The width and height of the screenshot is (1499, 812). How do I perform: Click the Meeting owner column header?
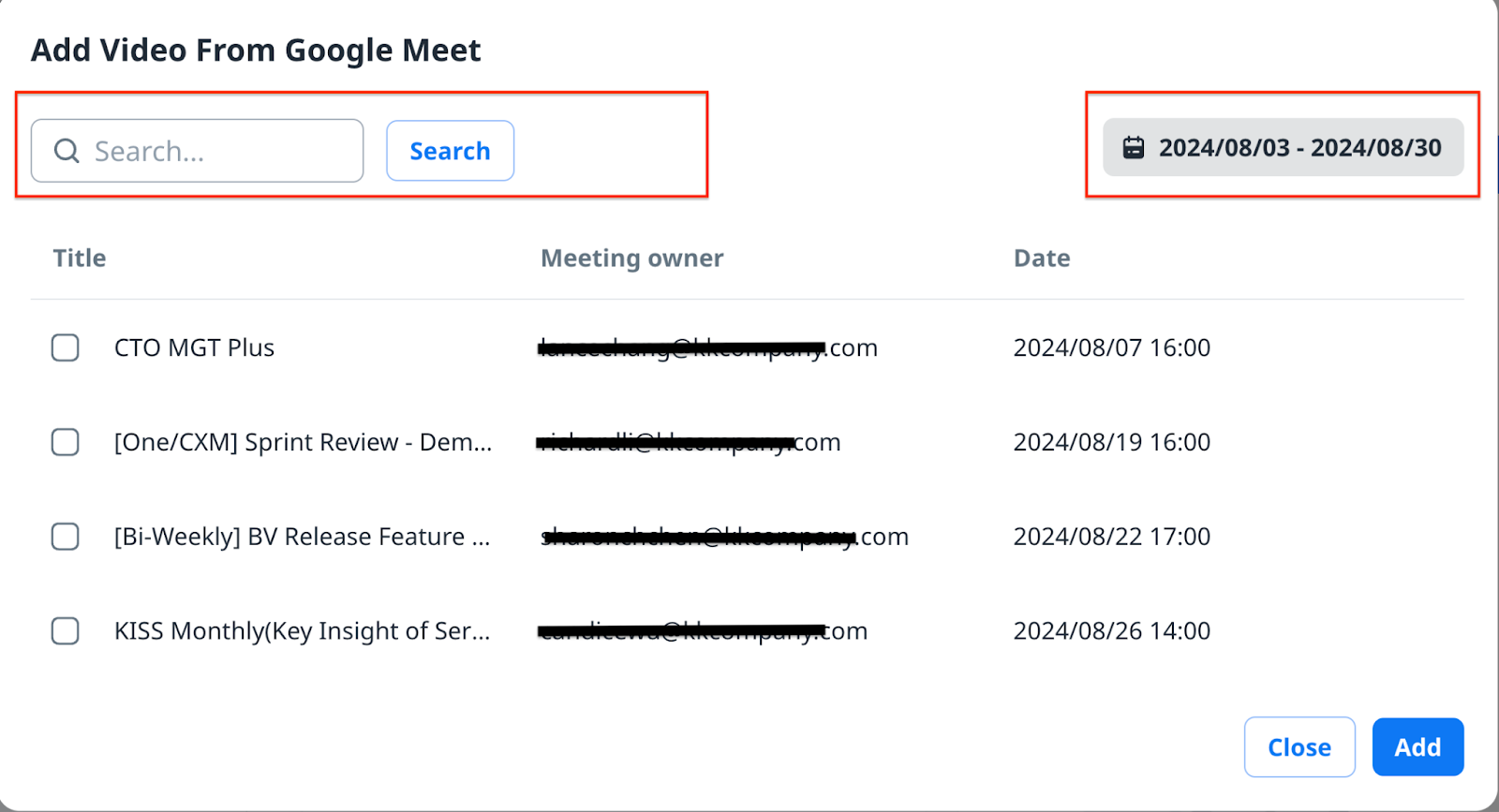pyautogui.click(x=632, y=258)
